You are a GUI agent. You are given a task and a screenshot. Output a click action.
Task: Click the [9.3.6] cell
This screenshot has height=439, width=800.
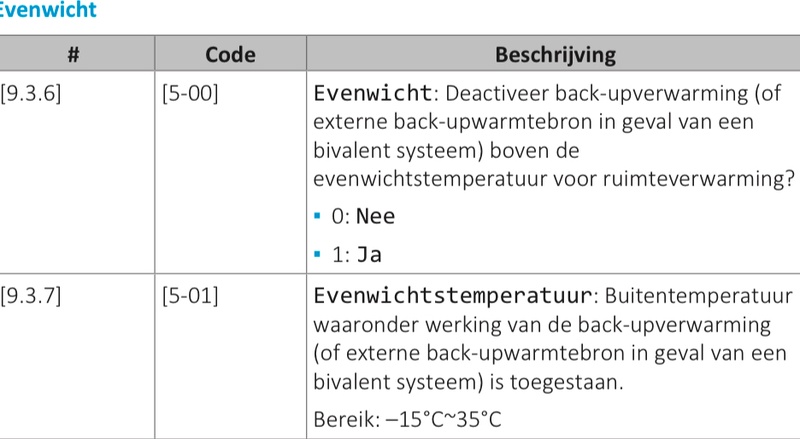pos(31,94)
